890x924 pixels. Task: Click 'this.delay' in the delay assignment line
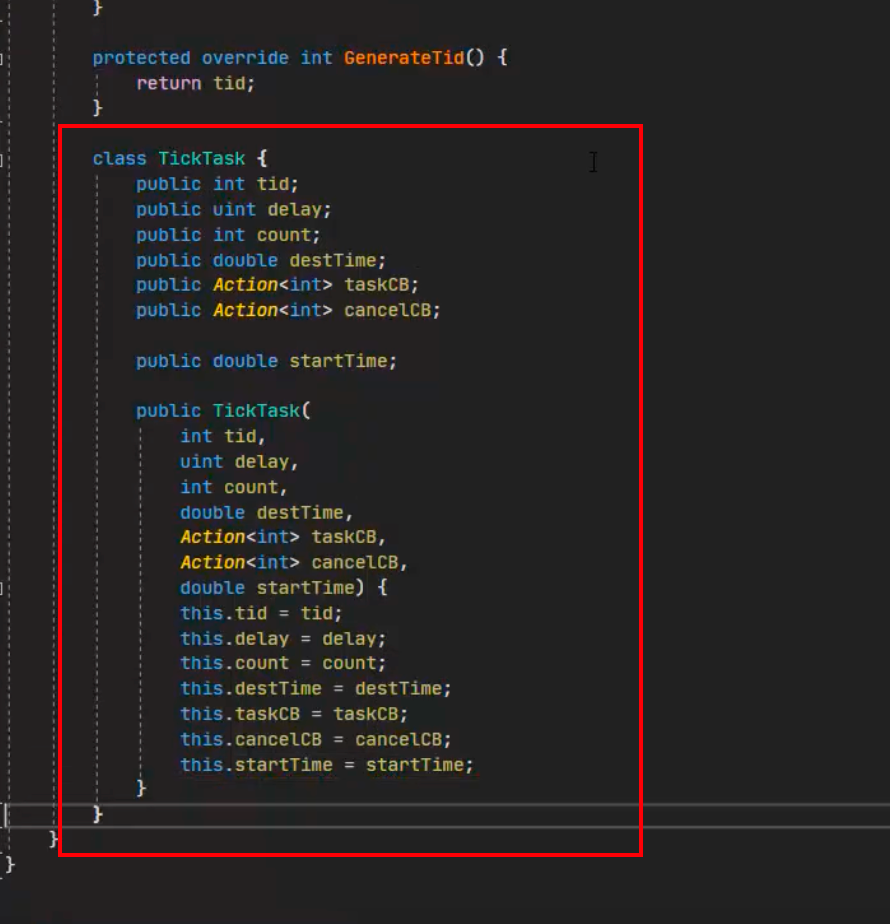click(x=234, y=639)
